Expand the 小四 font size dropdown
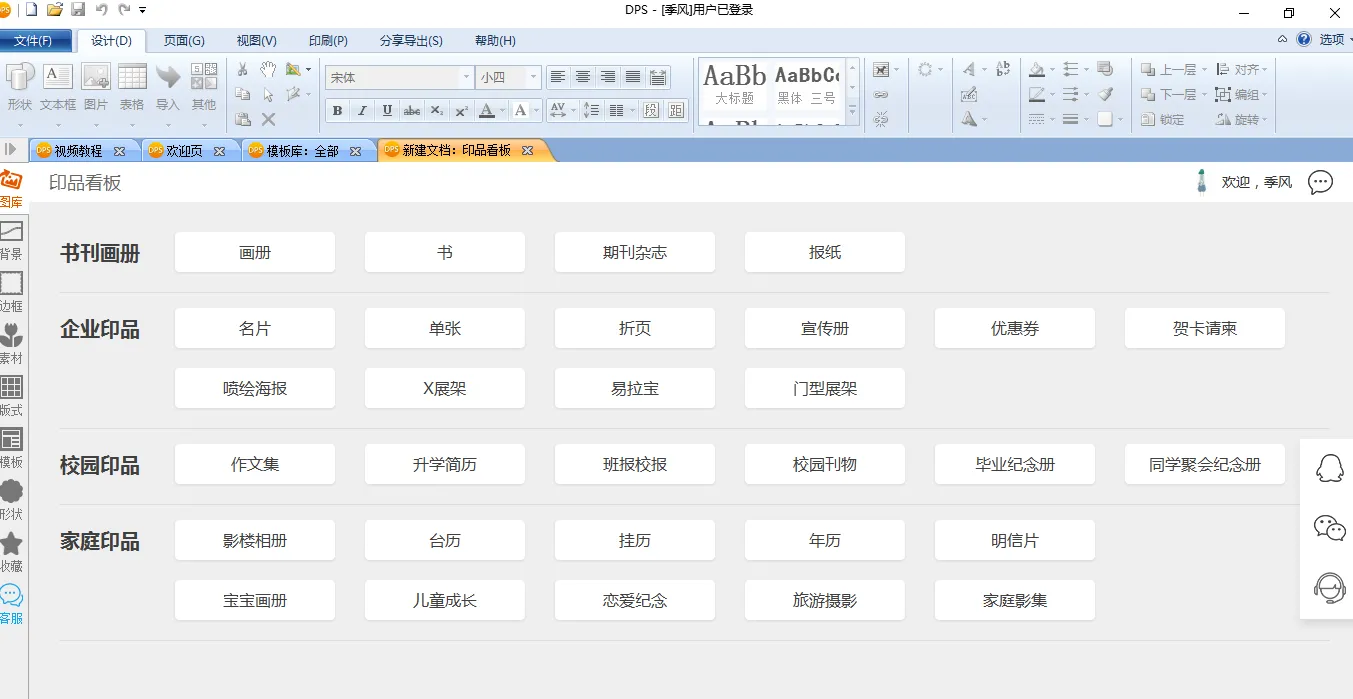Screen dimensions: 1353x699 (x=534, y=77)
